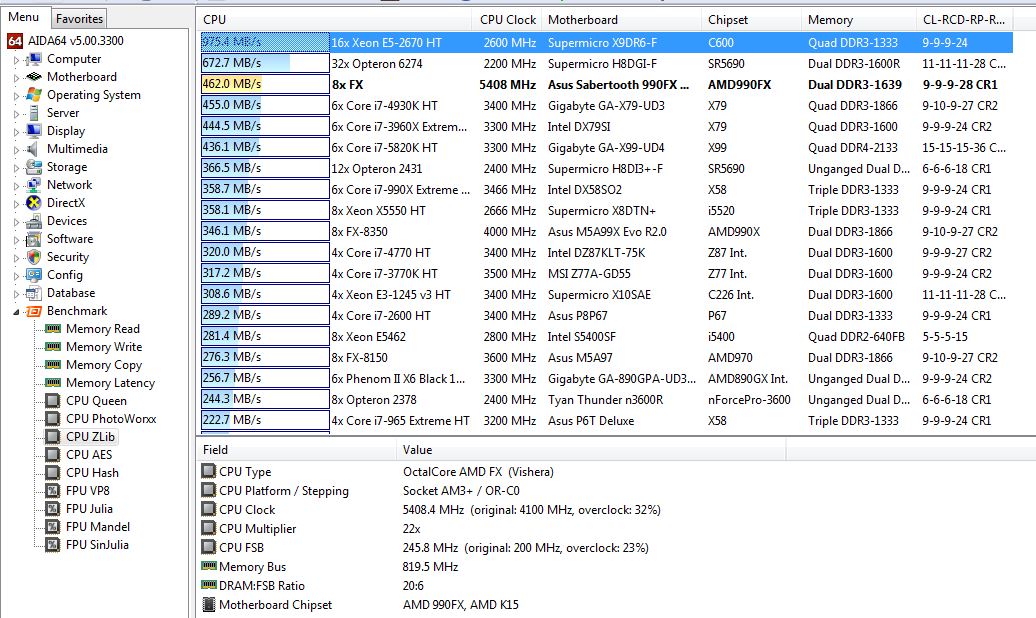Screen dimensions: 1036x618
Task: Open the CPU AES benchmark
Action: click(89, 455)
